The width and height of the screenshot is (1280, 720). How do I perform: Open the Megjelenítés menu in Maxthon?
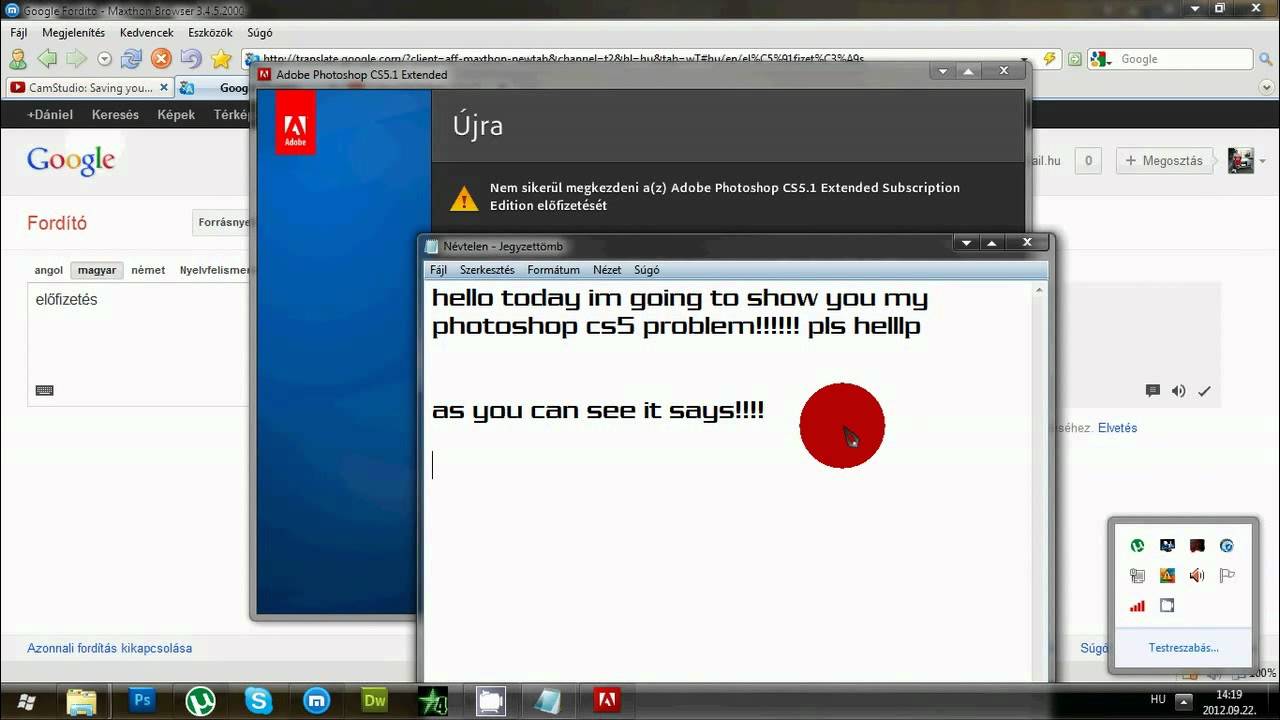click(73, 33)
